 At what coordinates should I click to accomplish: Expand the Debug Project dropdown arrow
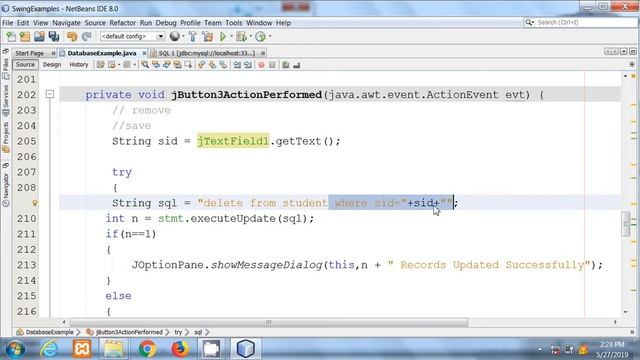click(250, 36)
